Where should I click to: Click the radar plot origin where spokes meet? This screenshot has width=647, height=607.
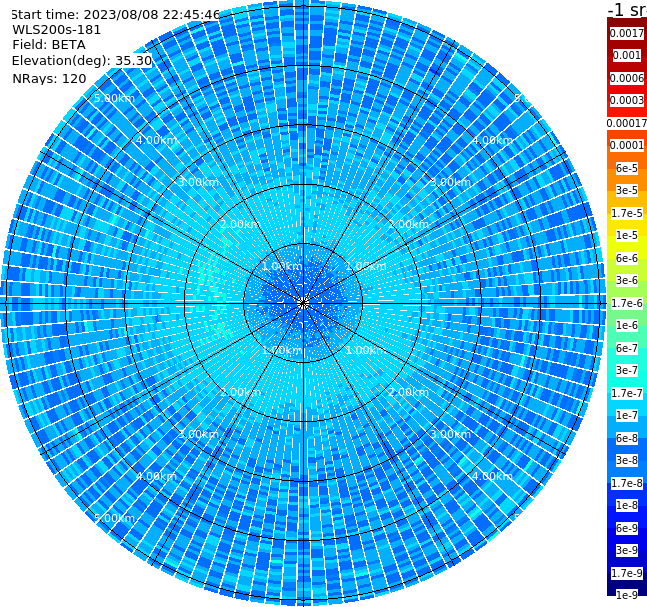pos(303,303)
